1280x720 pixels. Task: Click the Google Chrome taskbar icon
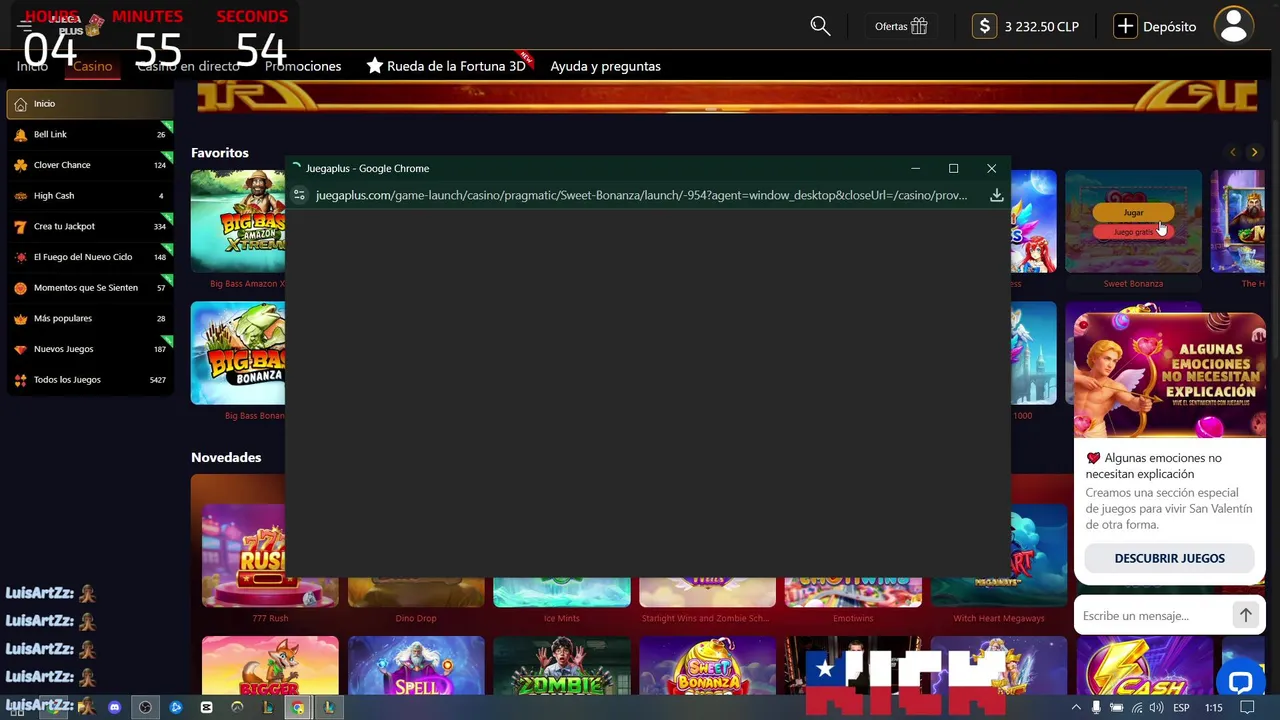tap(297, 707)
